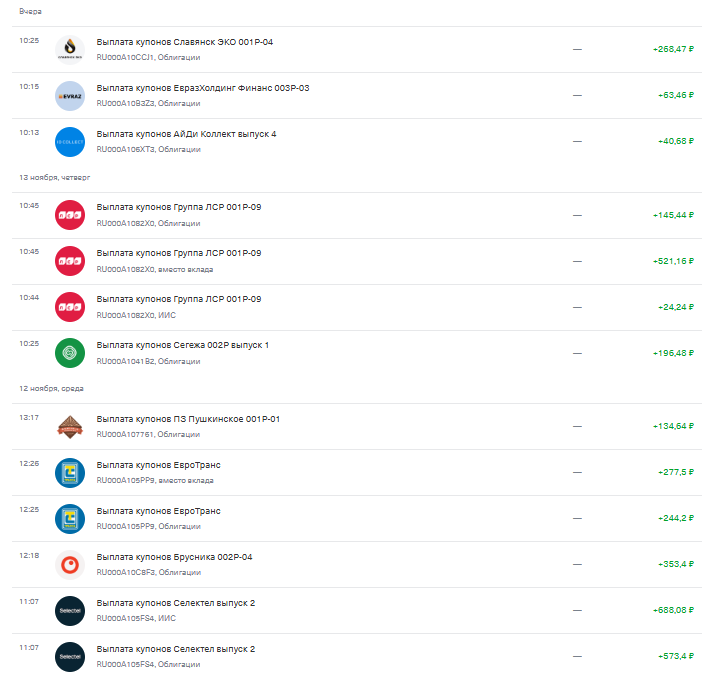This screenshot has height=678, width=727.
Task: Click the RU000A1082X0, вместо вклада subtitle
Action: (155, 269)
